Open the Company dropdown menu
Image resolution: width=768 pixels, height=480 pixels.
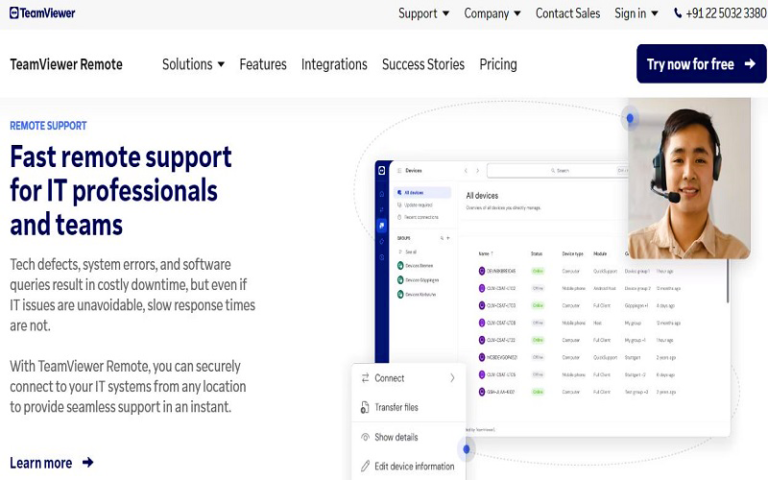492,13
